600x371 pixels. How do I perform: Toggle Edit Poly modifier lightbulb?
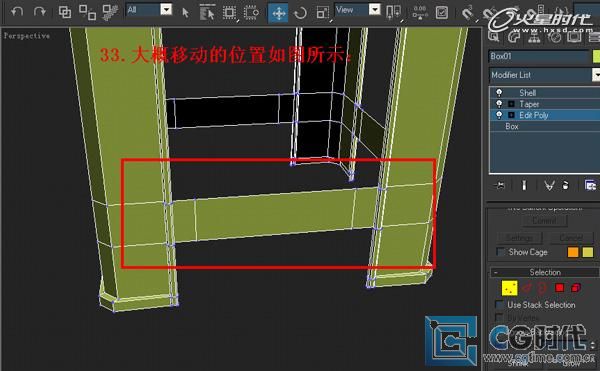(x=499, y=115)
